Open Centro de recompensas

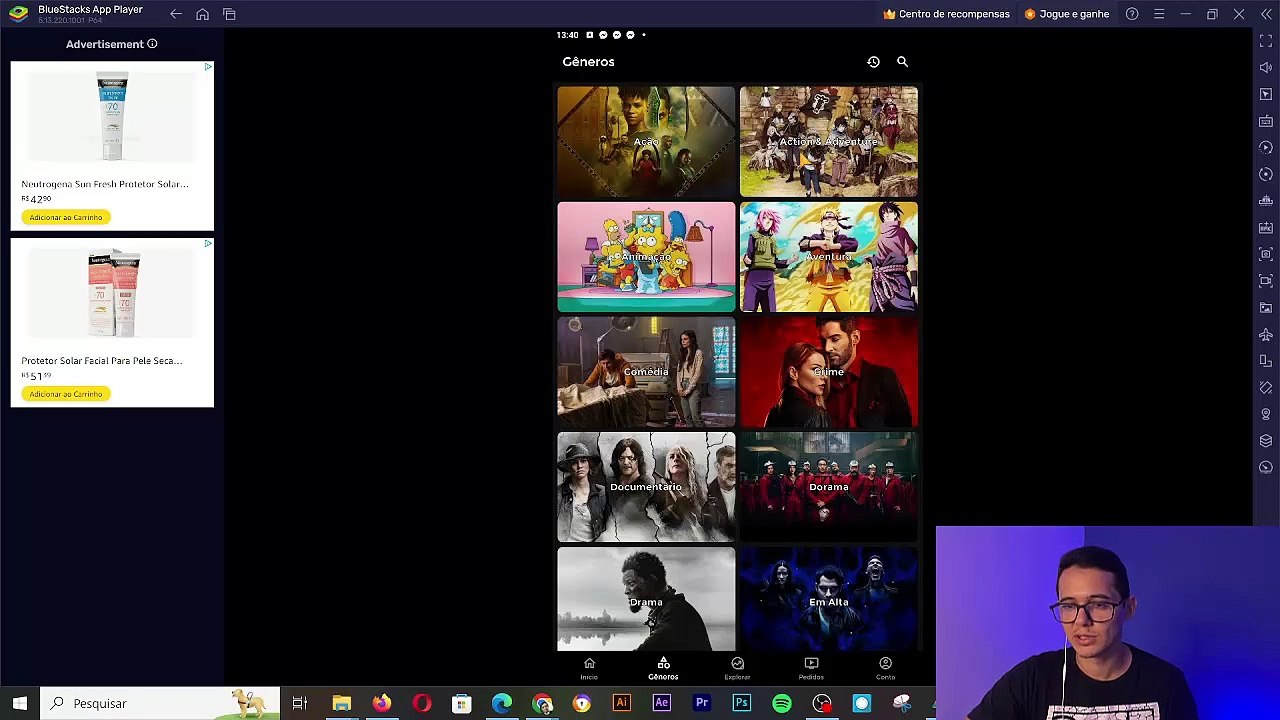click(946, 14)
